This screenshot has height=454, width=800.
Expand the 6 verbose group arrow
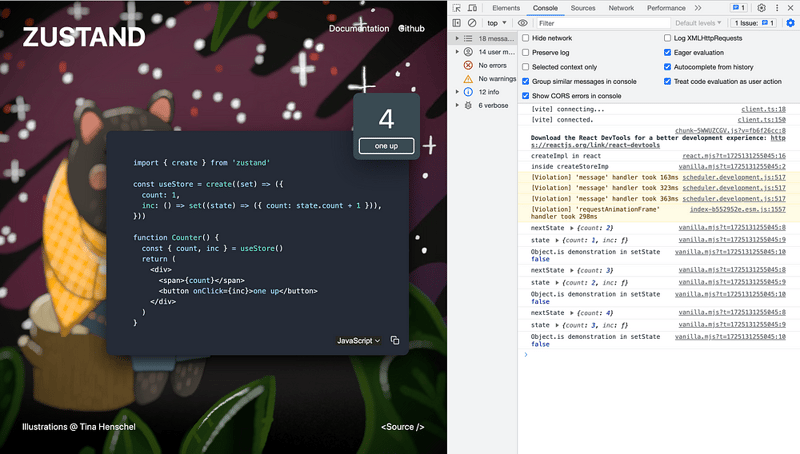pos(457,105)
